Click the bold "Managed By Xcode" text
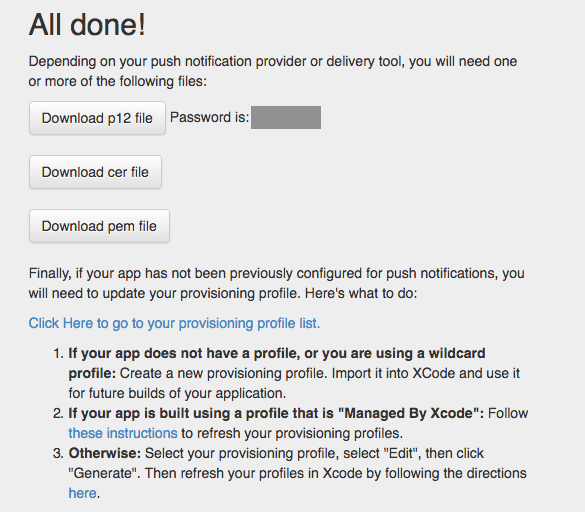 pos(276,413)
